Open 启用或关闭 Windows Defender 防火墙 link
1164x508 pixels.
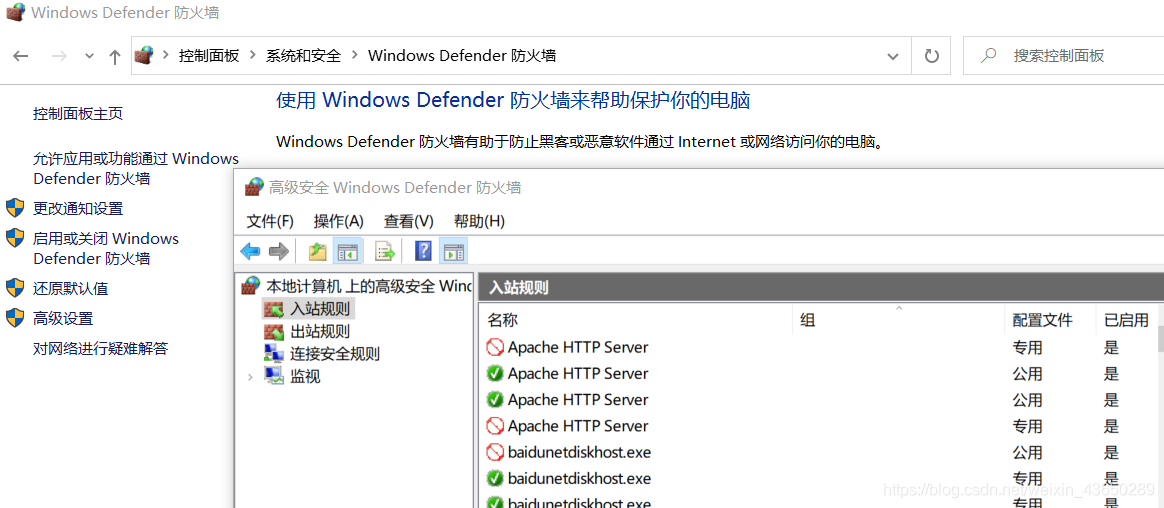coord(106,248)
